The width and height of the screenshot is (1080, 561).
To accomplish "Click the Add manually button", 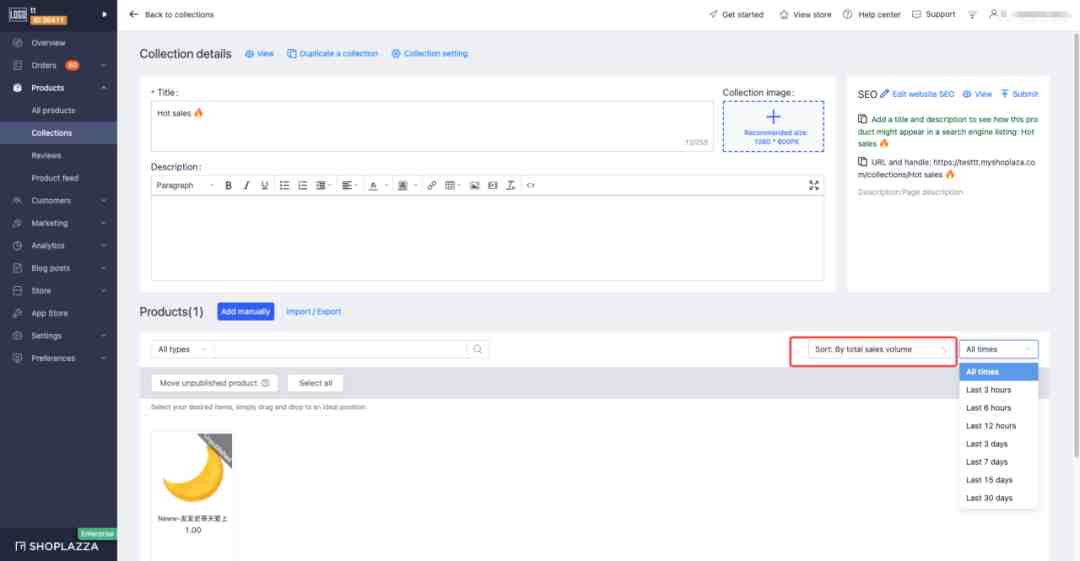I will [x=245, y=312].
